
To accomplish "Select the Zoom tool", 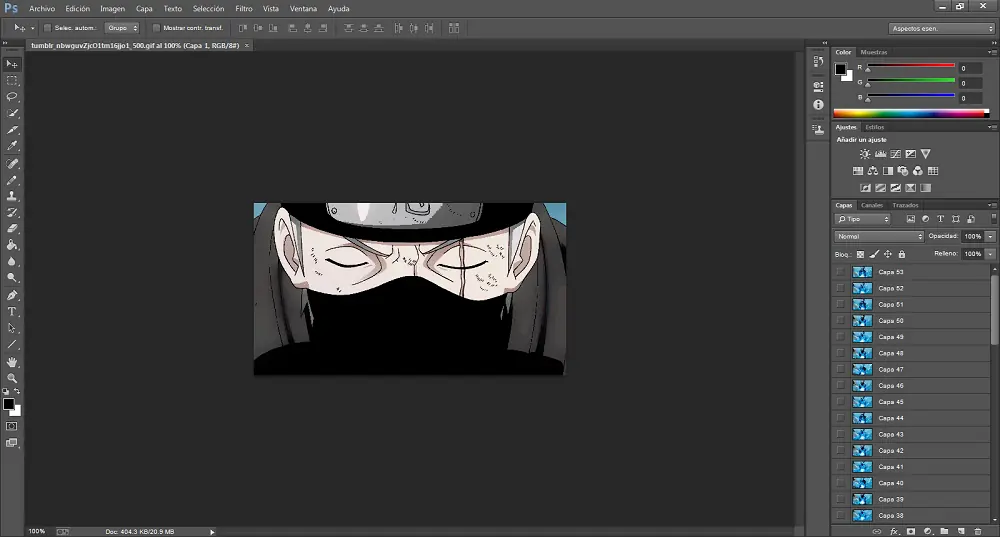I will click(x=12, y=378).
